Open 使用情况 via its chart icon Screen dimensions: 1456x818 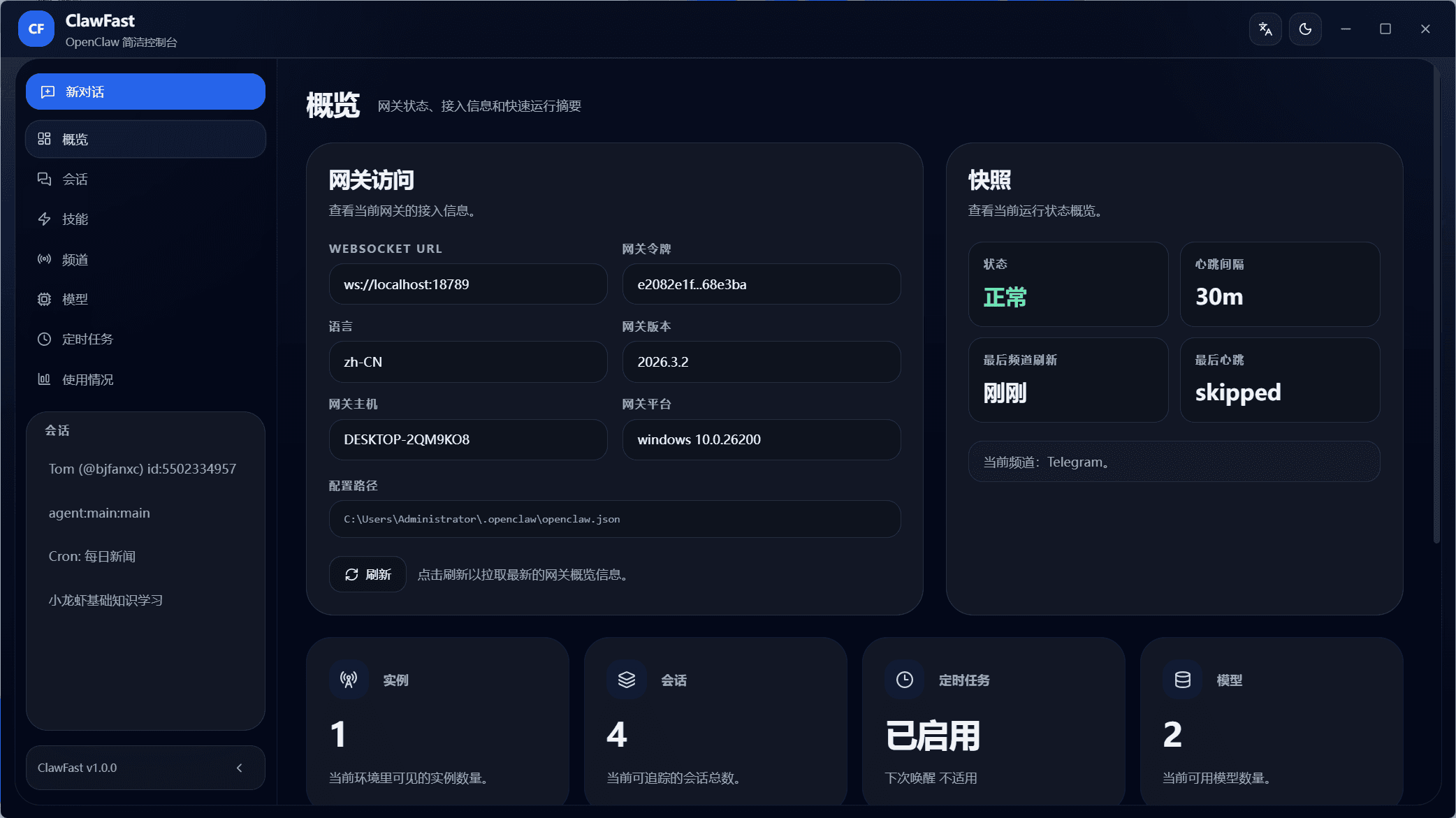coord(43,379)
